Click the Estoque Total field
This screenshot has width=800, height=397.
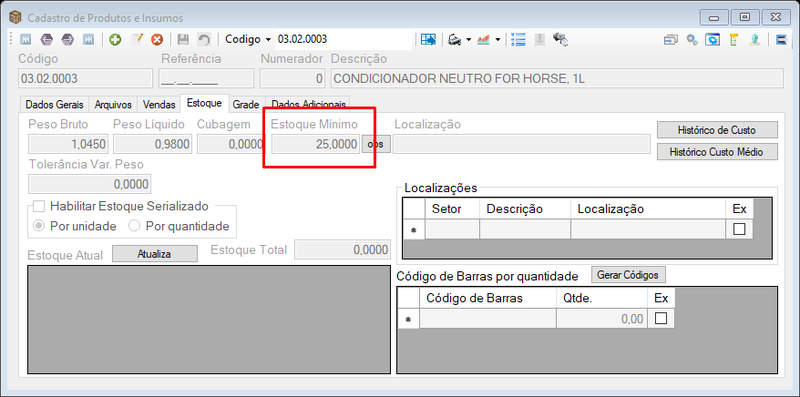pos(343,250)
